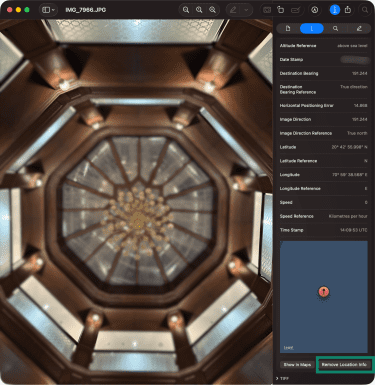Click the blurred Date Stamp value
The width and height of the screenshot is (375, 385).
[355, 60]
